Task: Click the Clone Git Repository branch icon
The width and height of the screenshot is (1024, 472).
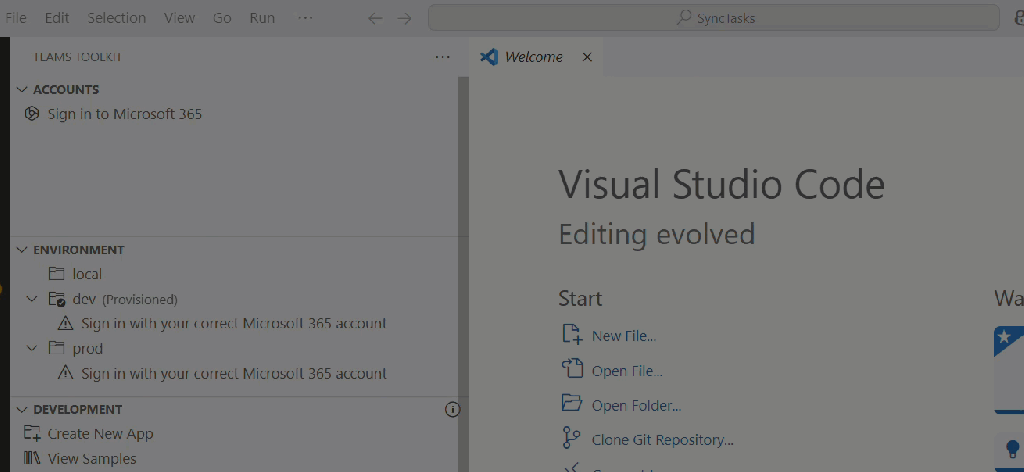Action: (571, 439)
